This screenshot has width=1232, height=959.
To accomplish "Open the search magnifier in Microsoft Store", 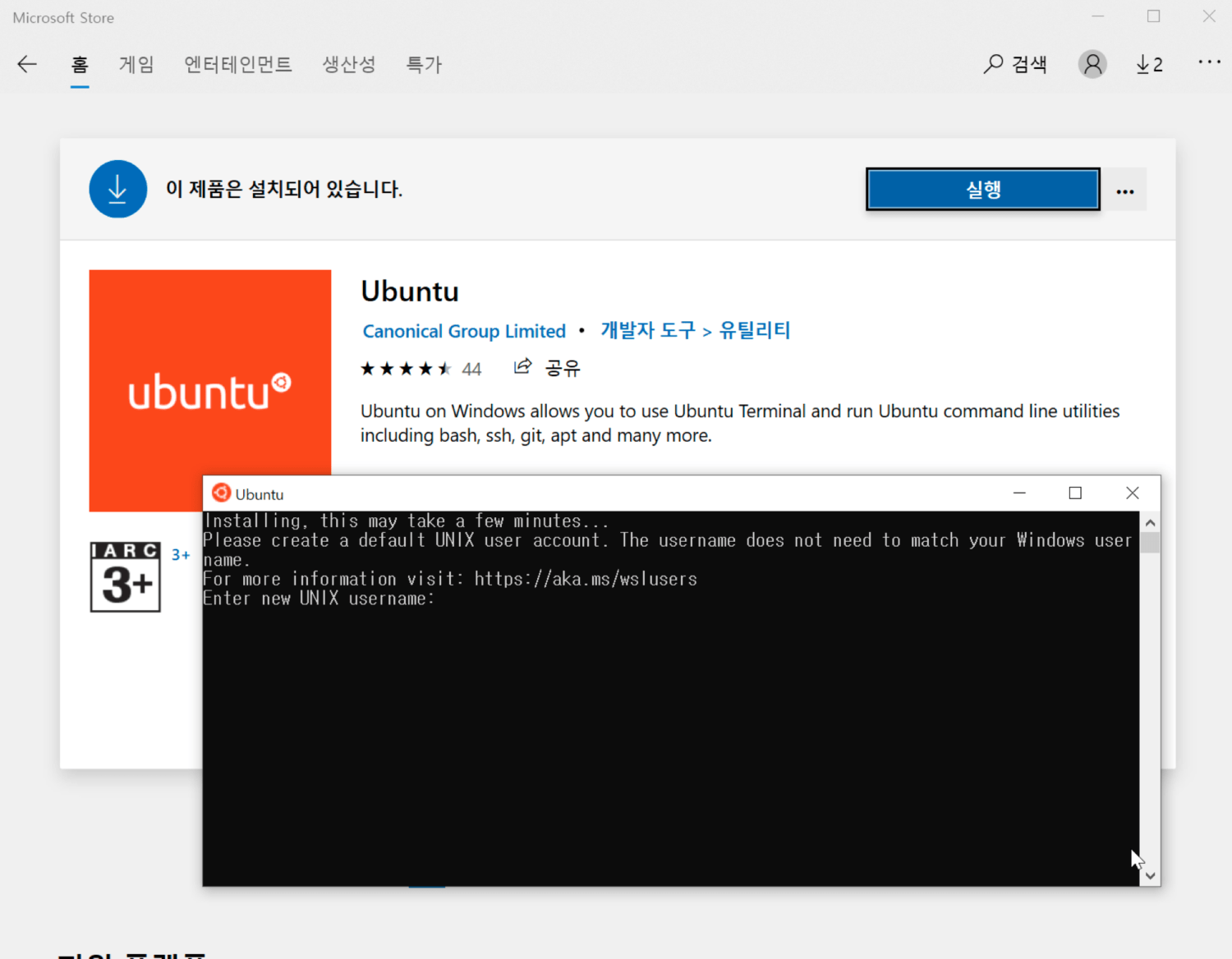I will pos(993,64).
